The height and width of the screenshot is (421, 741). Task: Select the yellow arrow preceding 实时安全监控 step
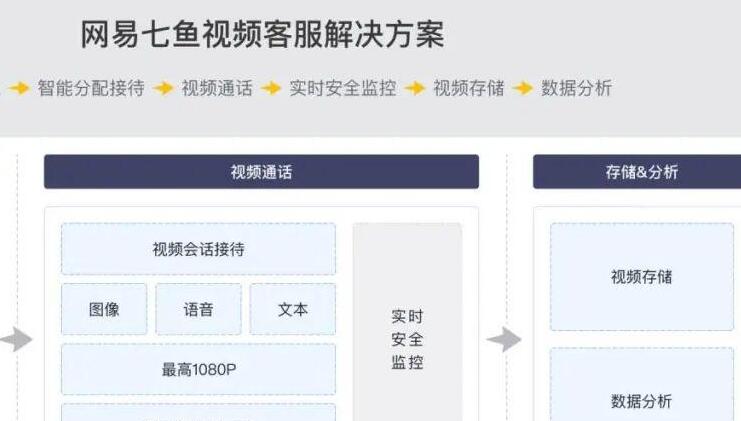pos(271,89)
